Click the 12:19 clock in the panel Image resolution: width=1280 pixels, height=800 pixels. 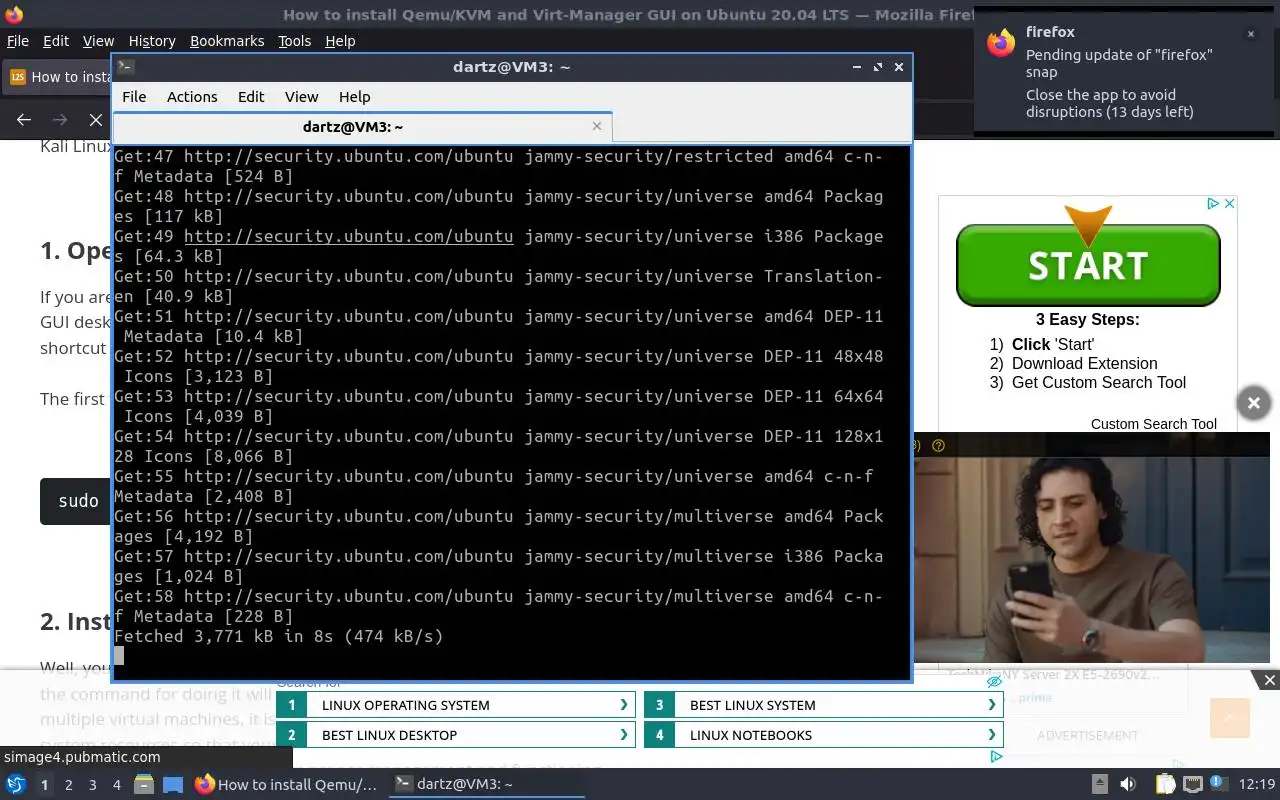click(x=1257, y=785)
